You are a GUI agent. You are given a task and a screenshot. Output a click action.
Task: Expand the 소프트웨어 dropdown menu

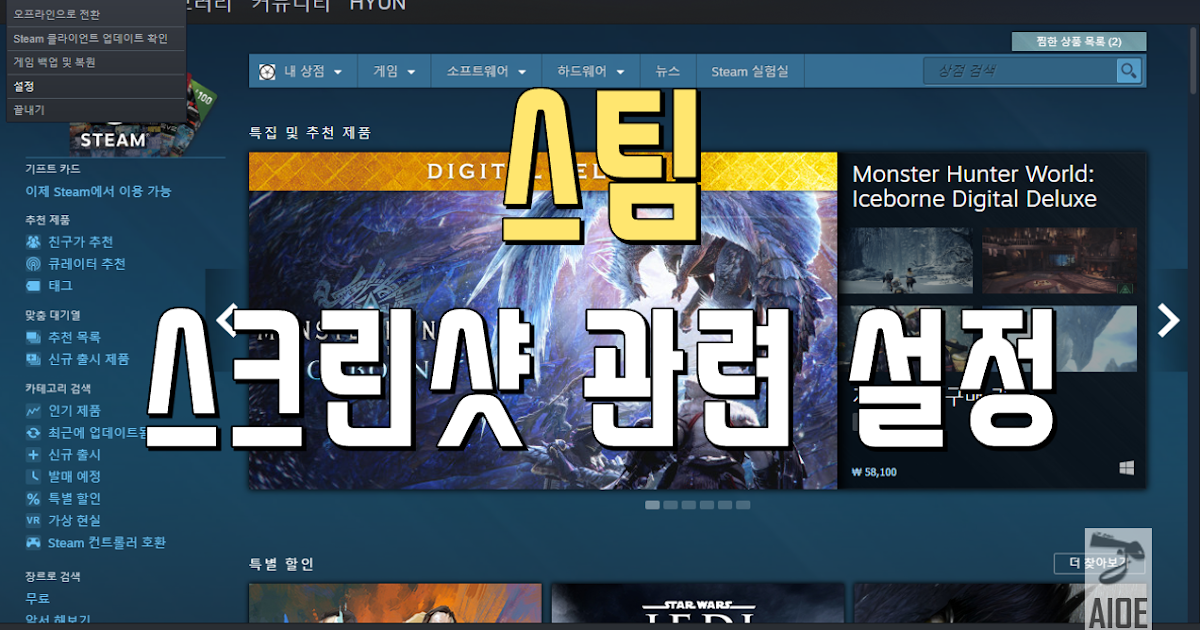tap(486, 71)
